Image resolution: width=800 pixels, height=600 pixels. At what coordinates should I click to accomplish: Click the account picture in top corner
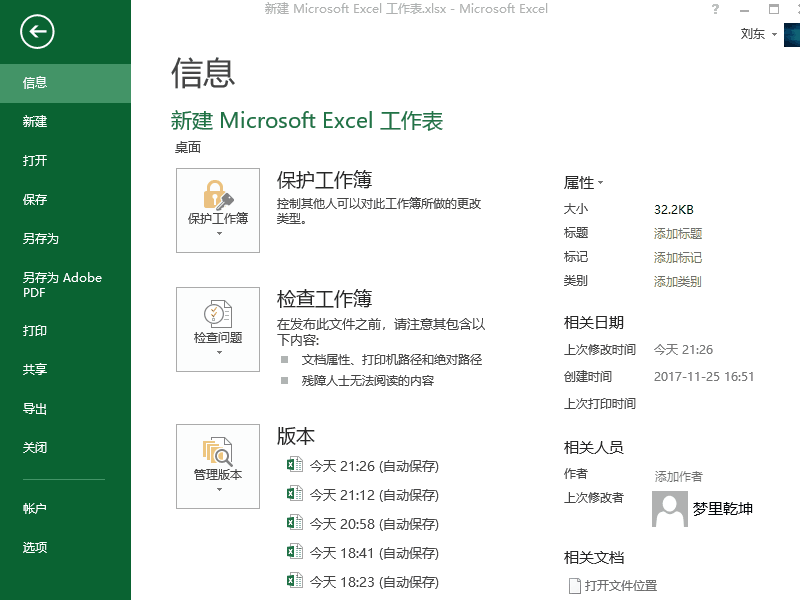[x=792, y=35]
